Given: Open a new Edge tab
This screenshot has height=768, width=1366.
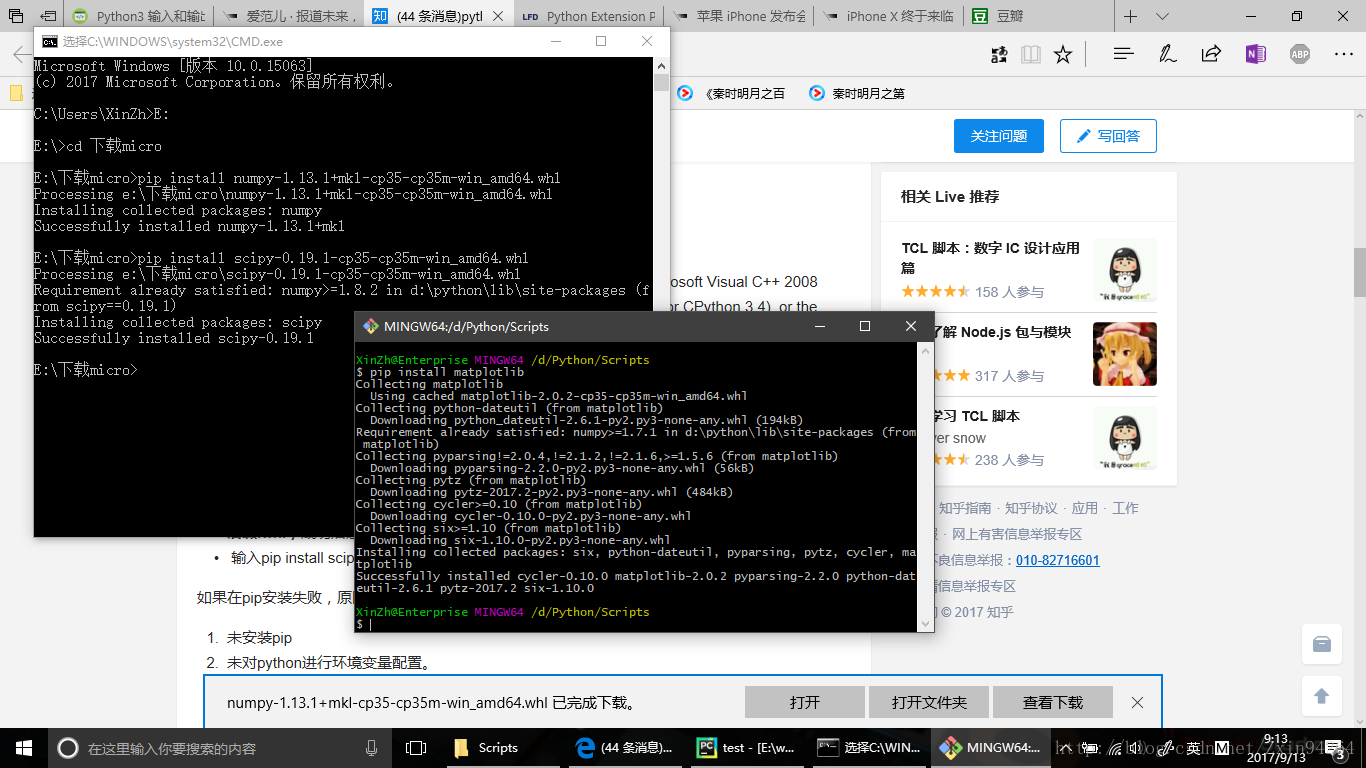Looking at the screenshot, I should (x=1131, y=16).
